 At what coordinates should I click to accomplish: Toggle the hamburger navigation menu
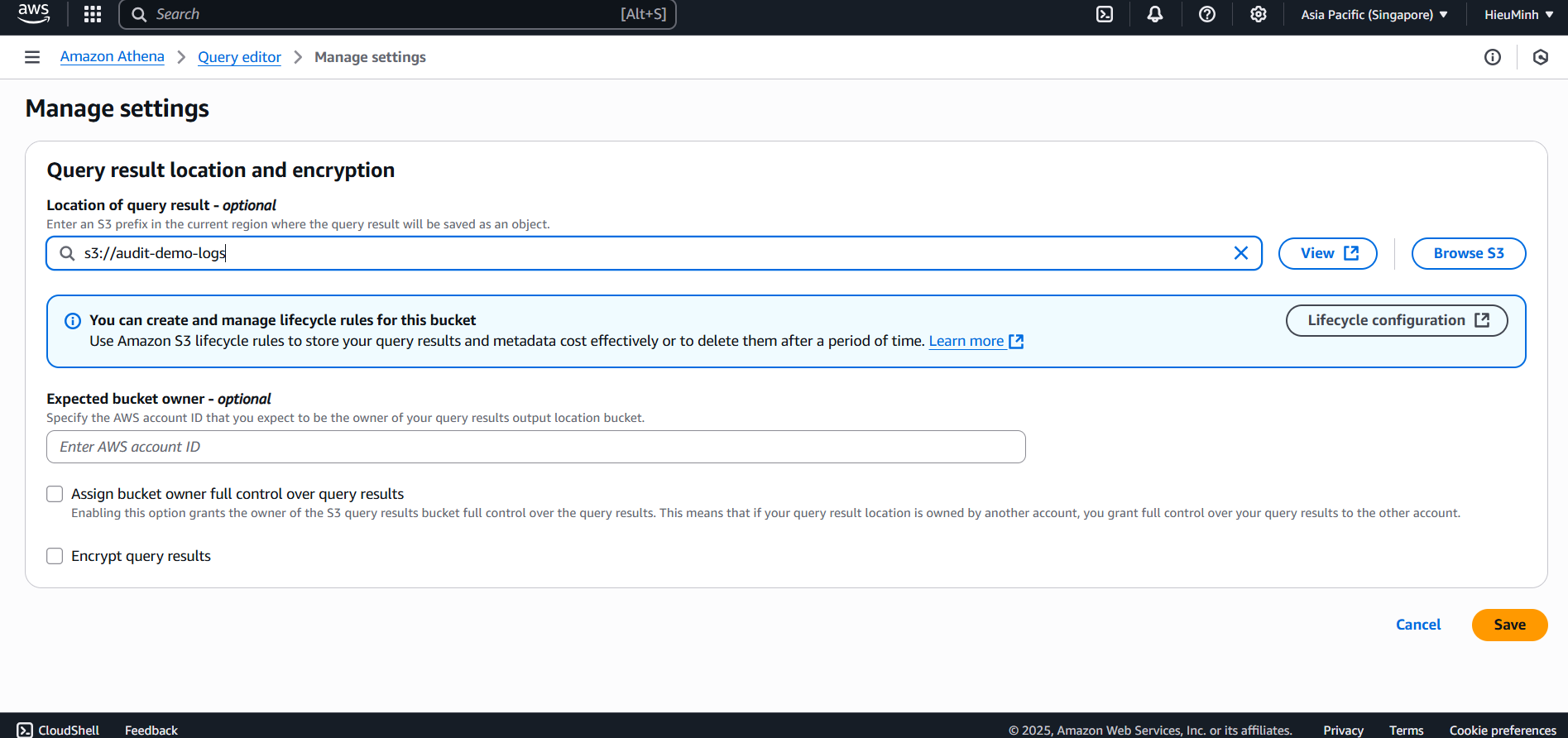click(x=32, y=57)
